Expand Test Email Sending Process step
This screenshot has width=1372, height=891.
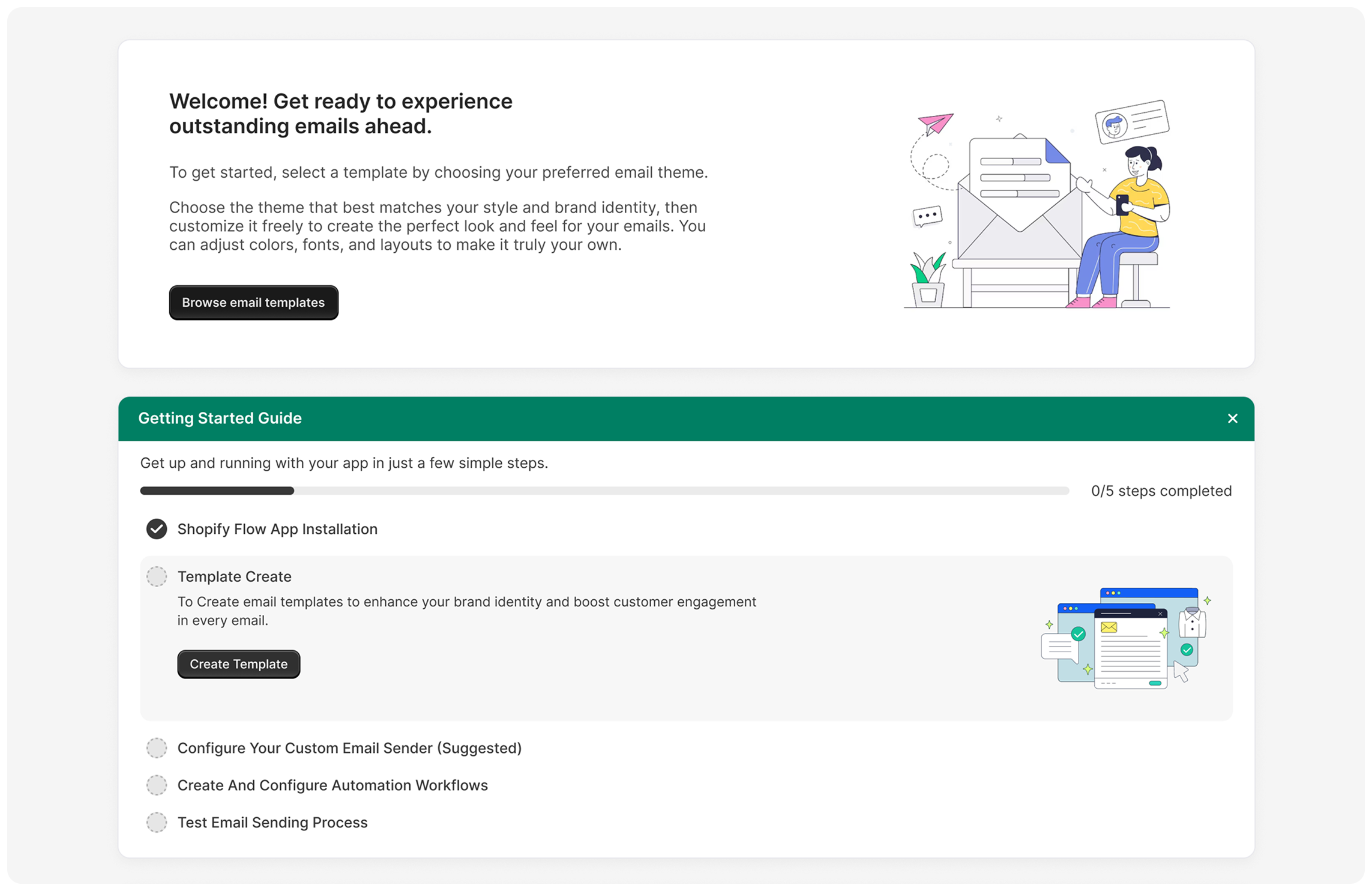click(x=272, y=823)
